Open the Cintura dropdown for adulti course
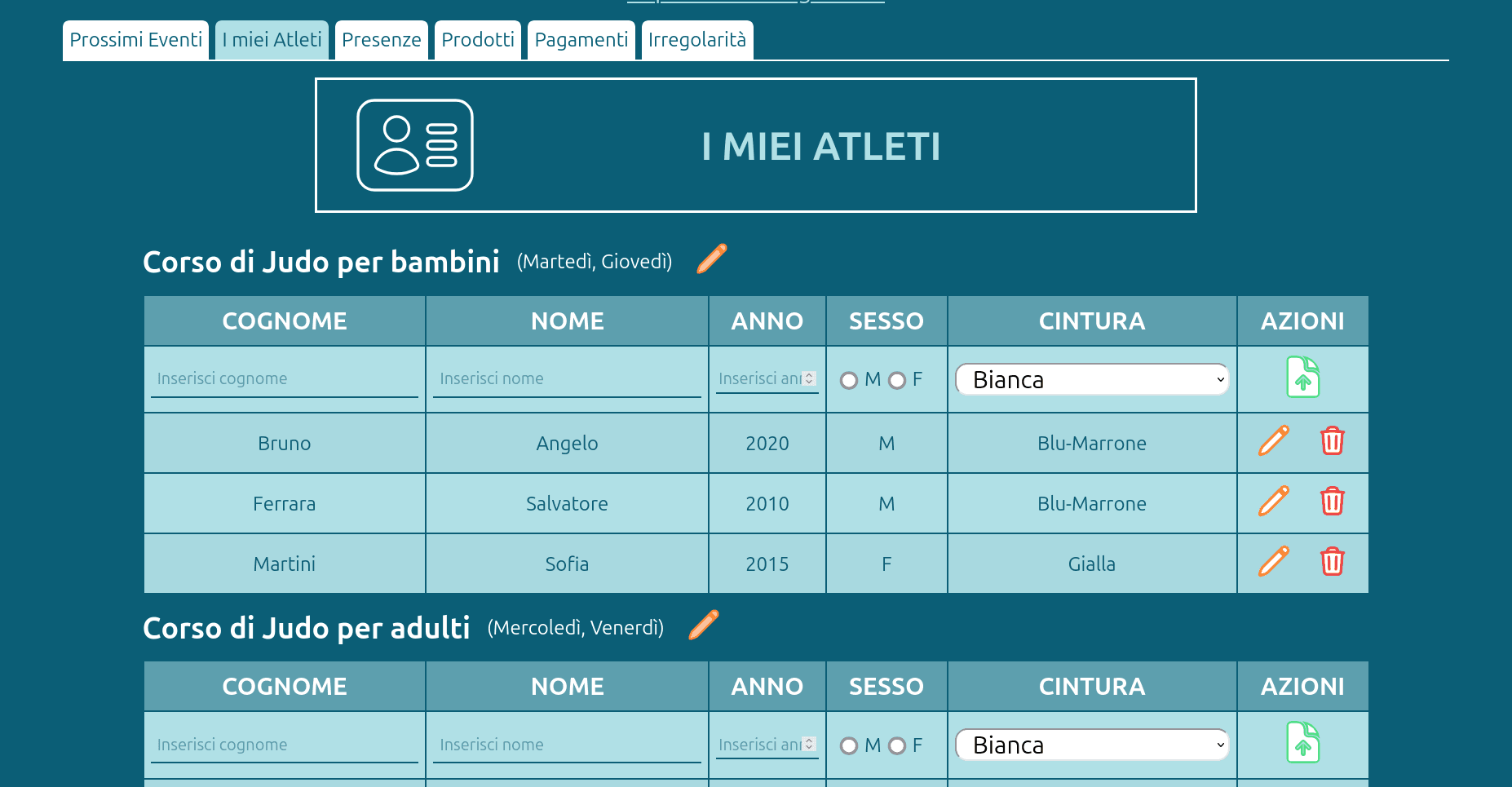1512x787 pixels. [x=1091, y=745]
